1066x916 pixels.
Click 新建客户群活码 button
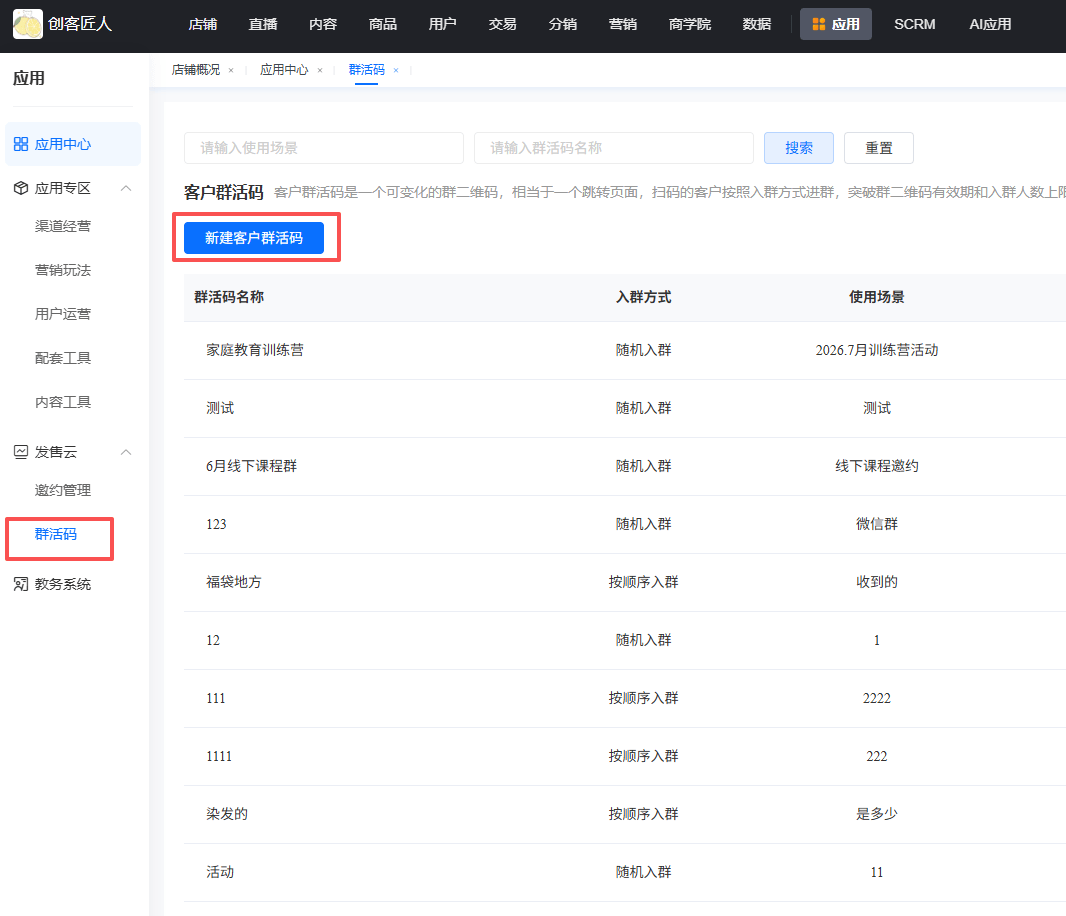pos(254,237)
